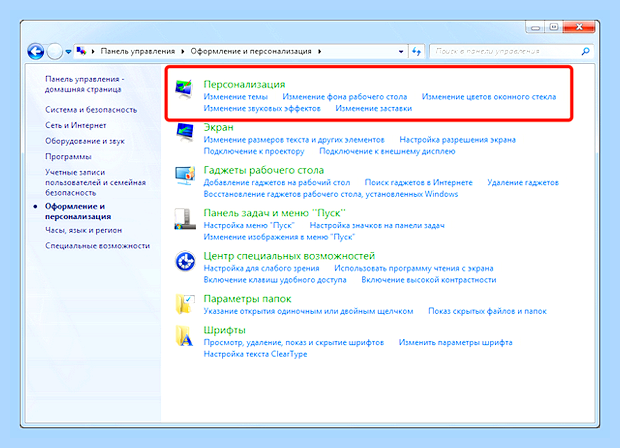Image resolution: width=620 pixels, height=448 pixels.
Task: Click Изменение изображения в меню Пуск
Action: 279,237
